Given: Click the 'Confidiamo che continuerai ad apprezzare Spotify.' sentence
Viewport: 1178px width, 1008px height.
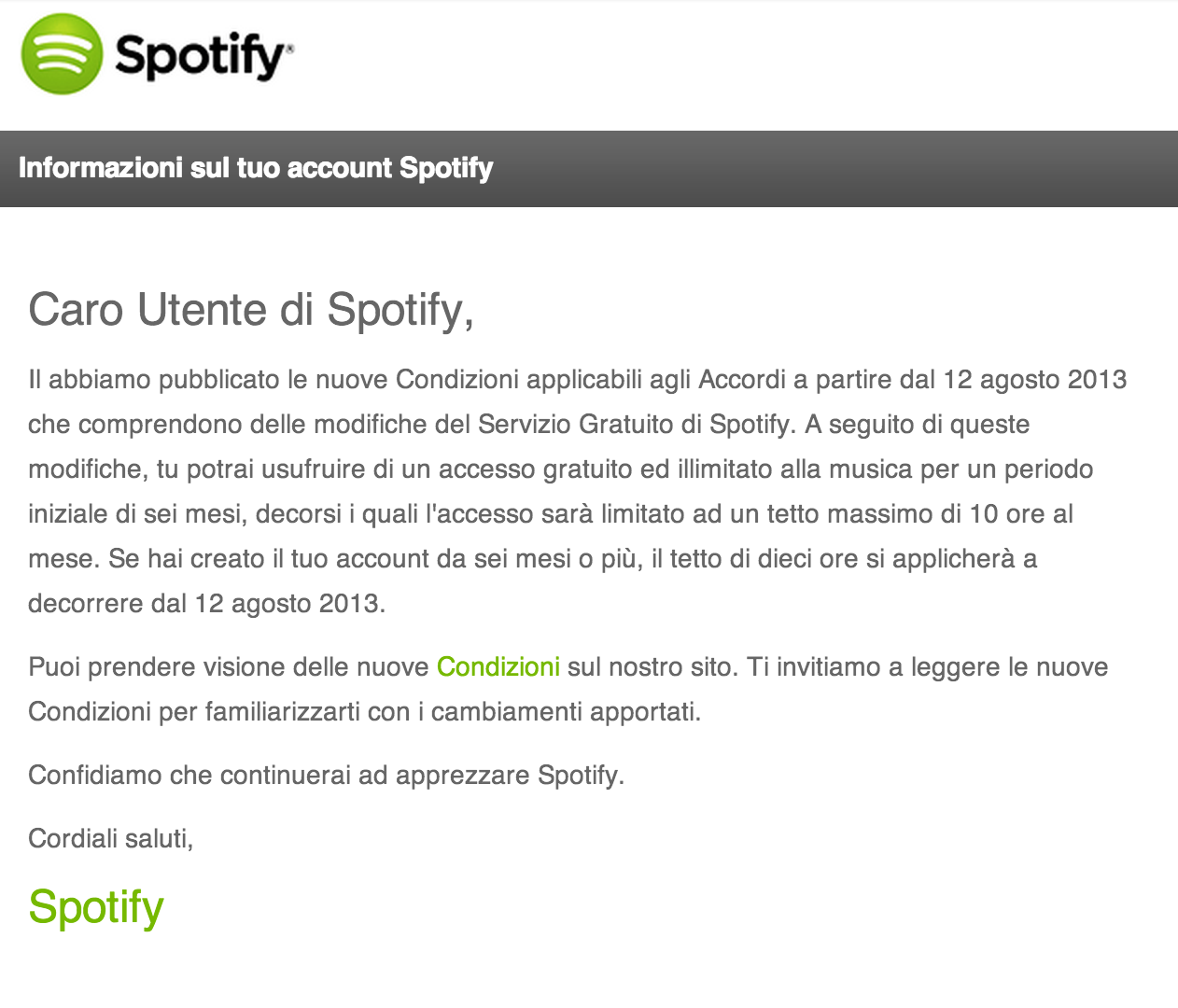Looking at the screenshot, I should click(327, 776).
